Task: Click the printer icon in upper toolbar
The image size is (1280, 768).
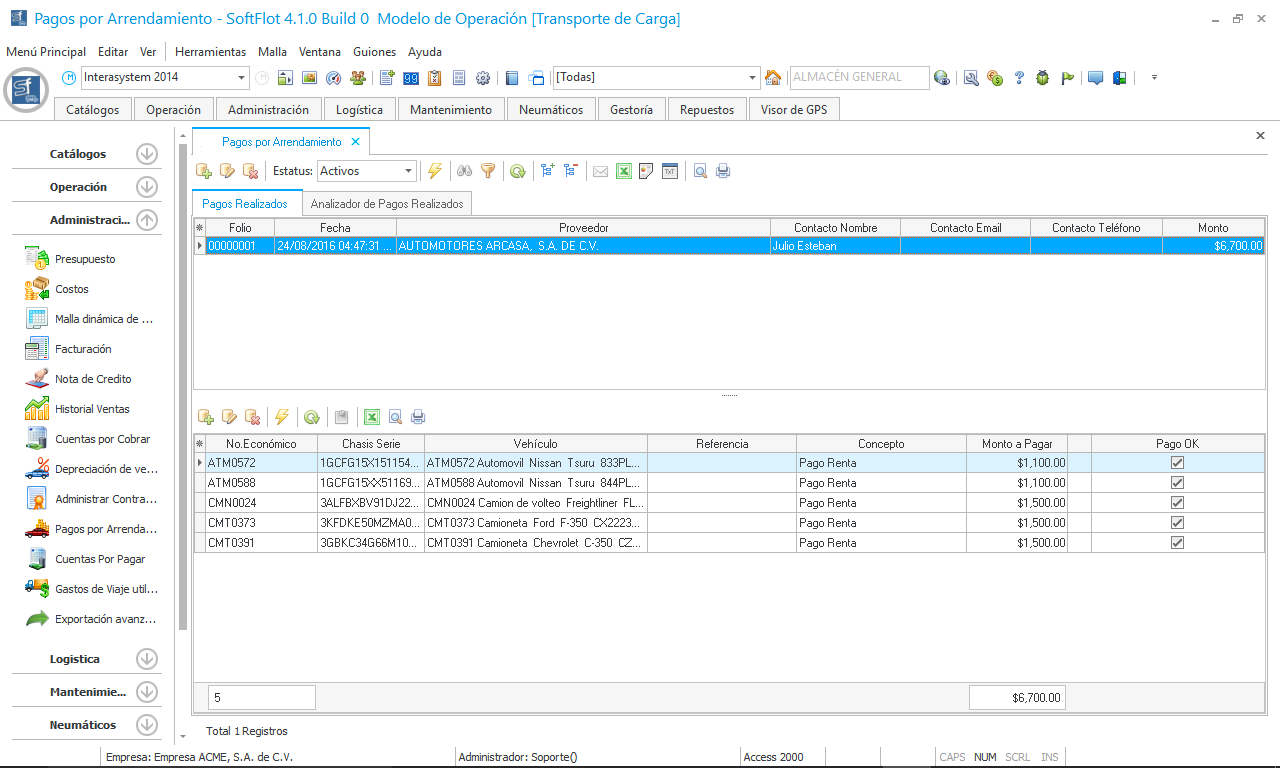Action: [723, 171]
